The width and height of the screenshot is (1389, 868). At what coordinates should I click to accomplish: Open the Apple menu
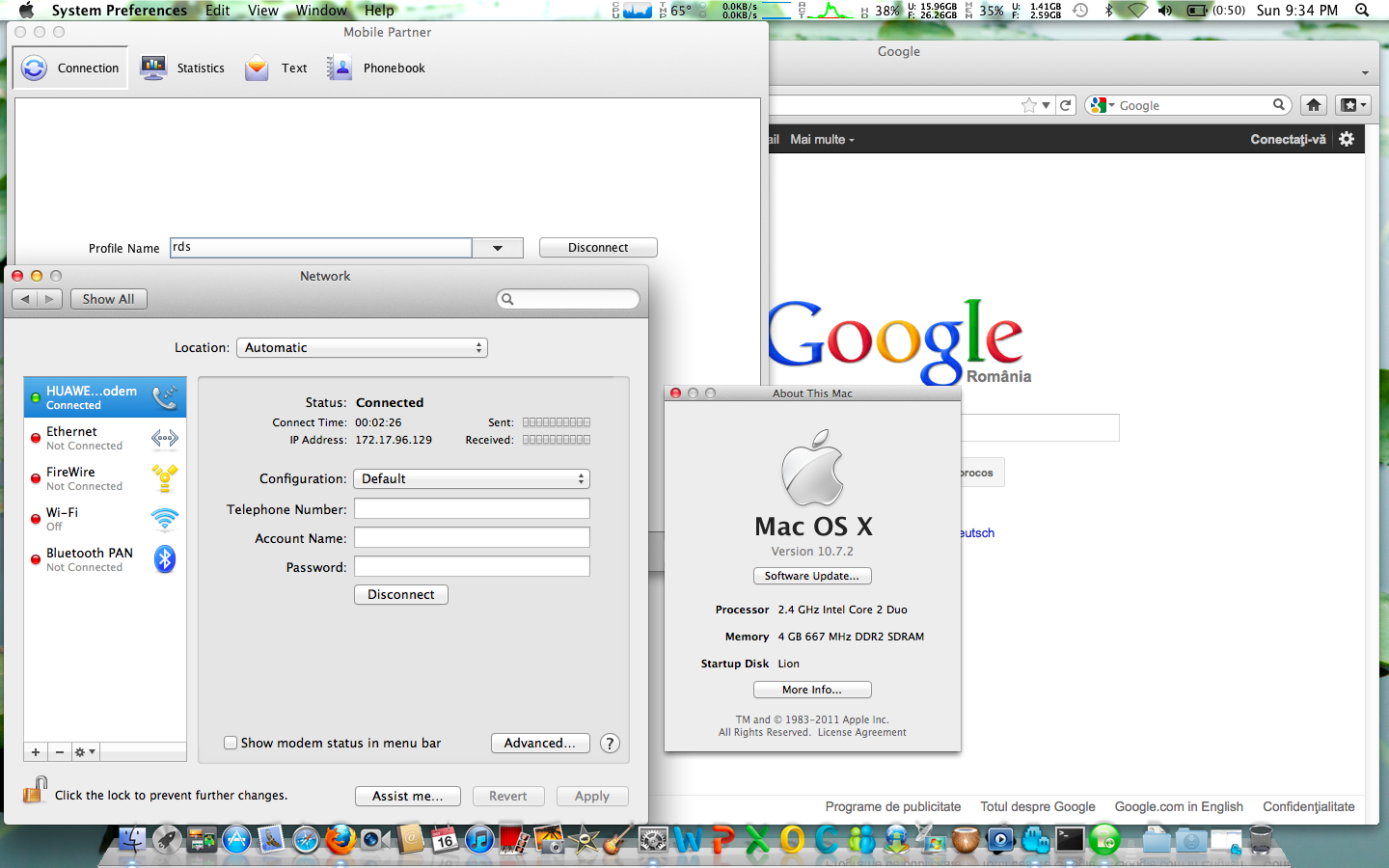coord(26,11)
